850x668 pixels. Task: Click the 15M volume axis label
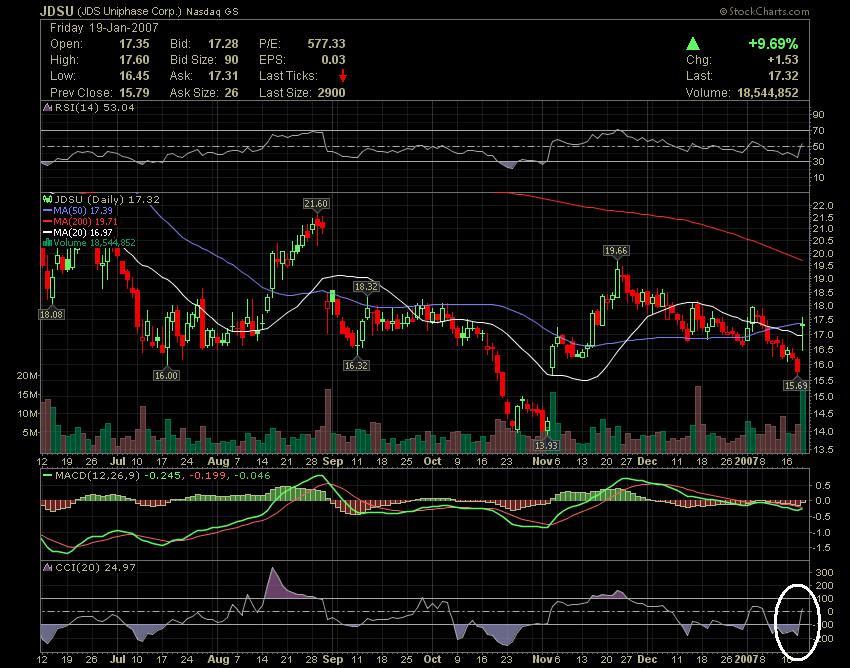coord(27,395)
